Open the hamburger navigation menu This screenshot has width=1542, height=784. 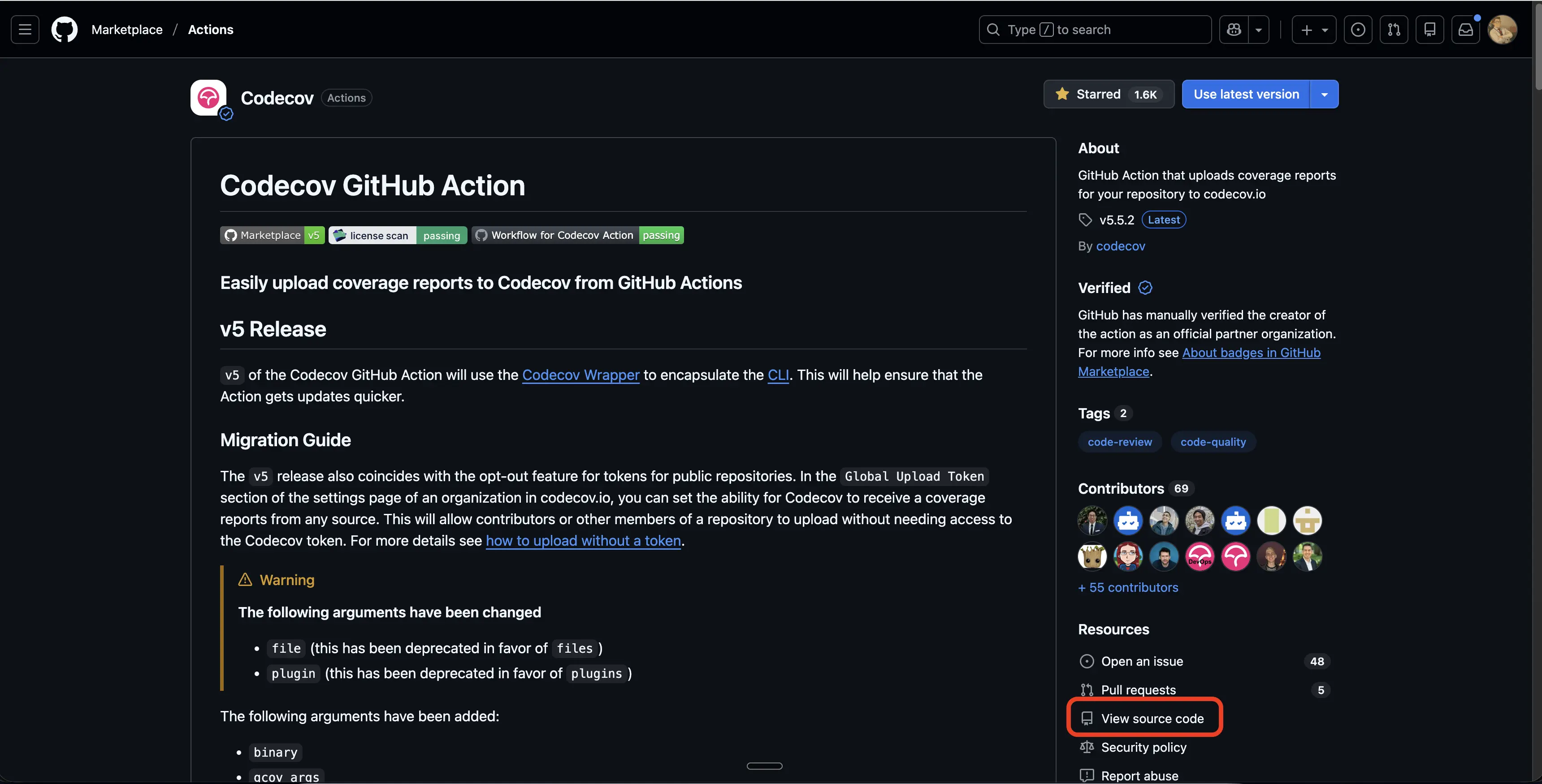click(25, 29)
